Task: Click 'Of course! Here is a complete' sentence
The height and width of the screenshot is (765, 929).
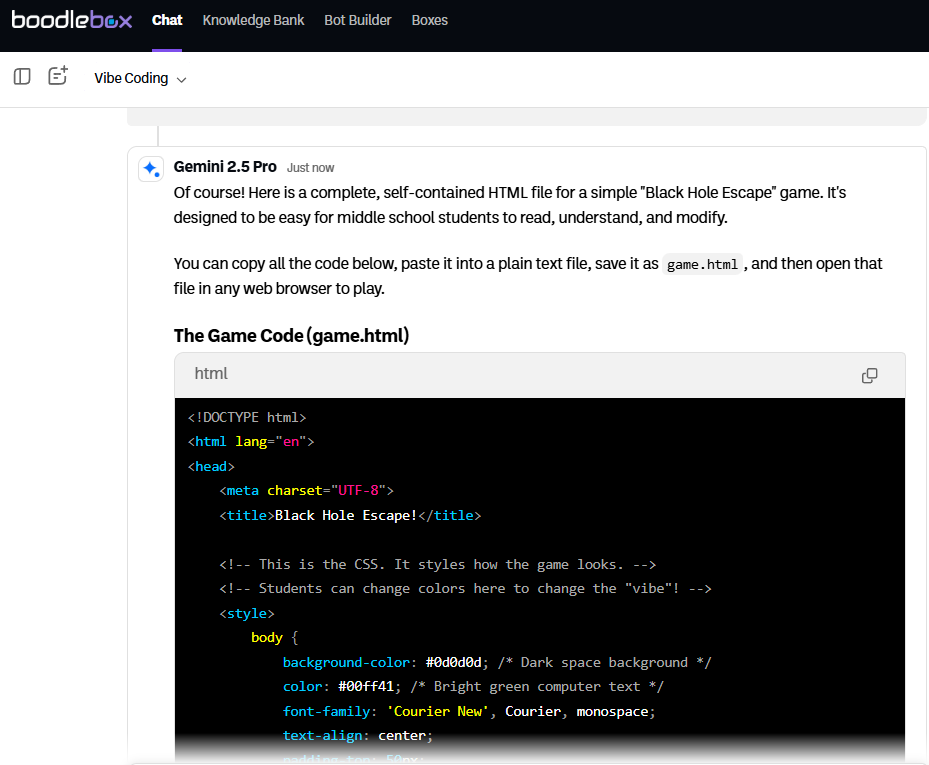Action: 510,205
